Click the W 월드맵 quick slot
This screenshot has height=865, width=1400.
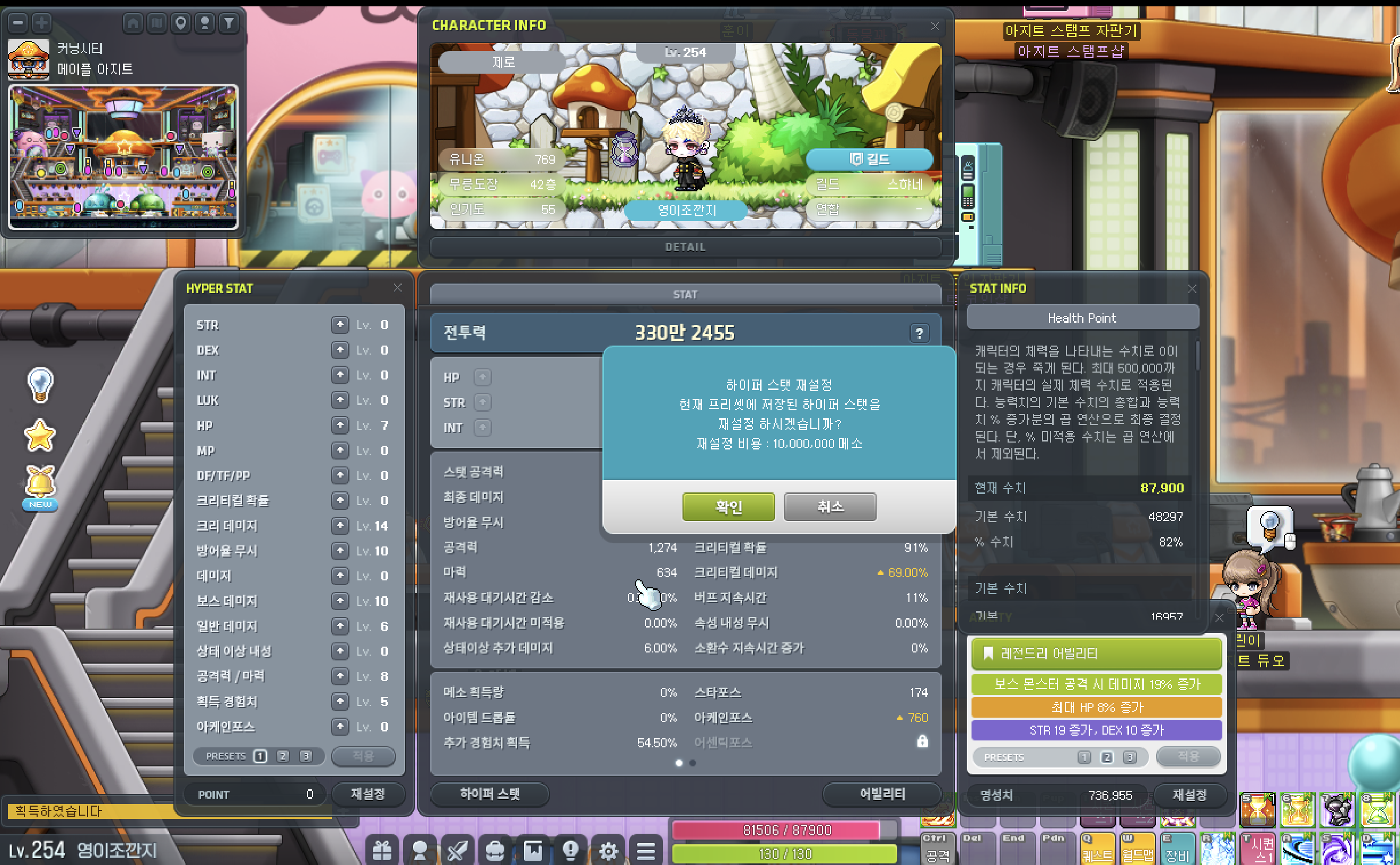point(1137,849)
